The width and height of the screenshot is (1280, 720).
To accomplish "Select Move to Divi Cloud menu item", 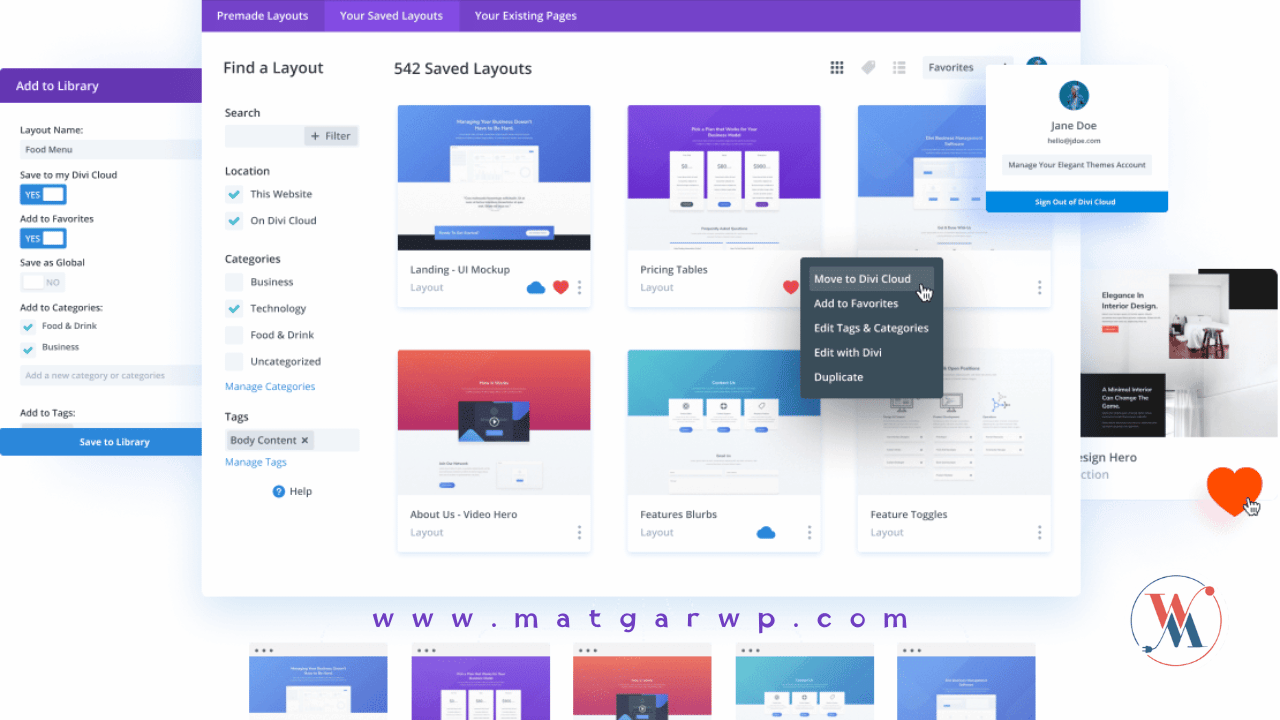I will tap(862, 279).
